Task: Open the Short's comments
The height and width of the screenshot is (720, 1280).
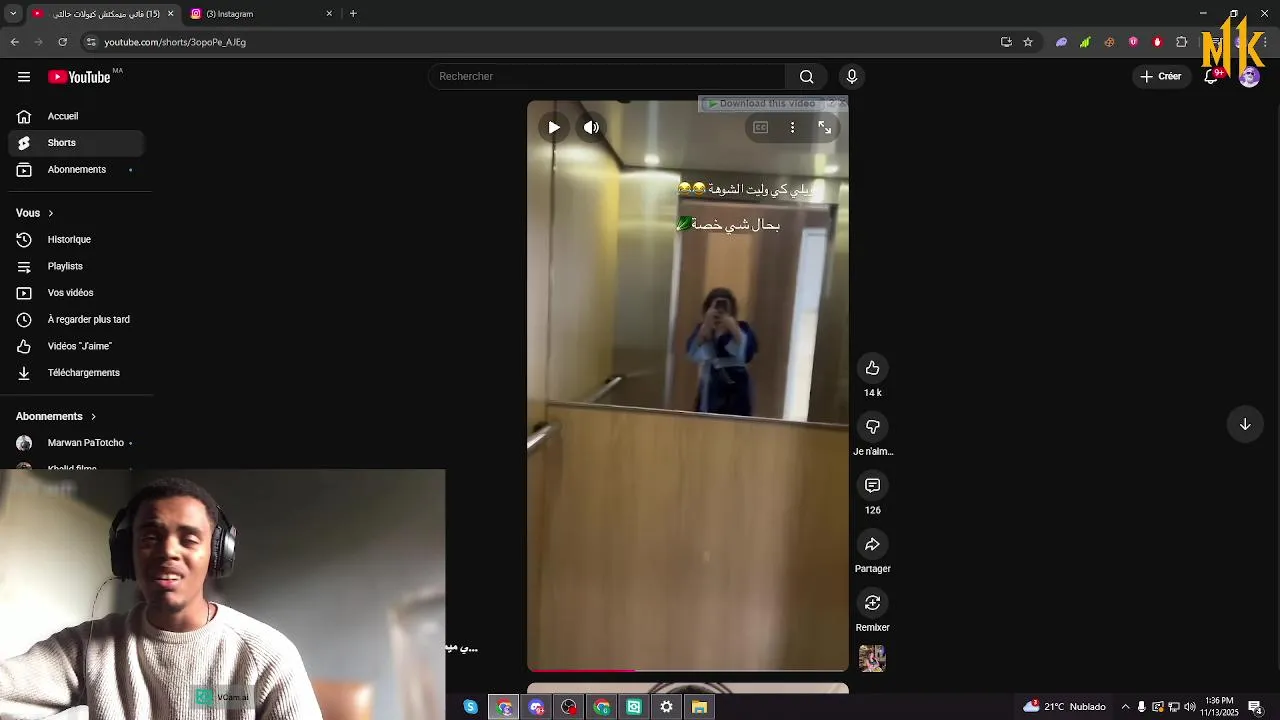Action: coord(872,485)
